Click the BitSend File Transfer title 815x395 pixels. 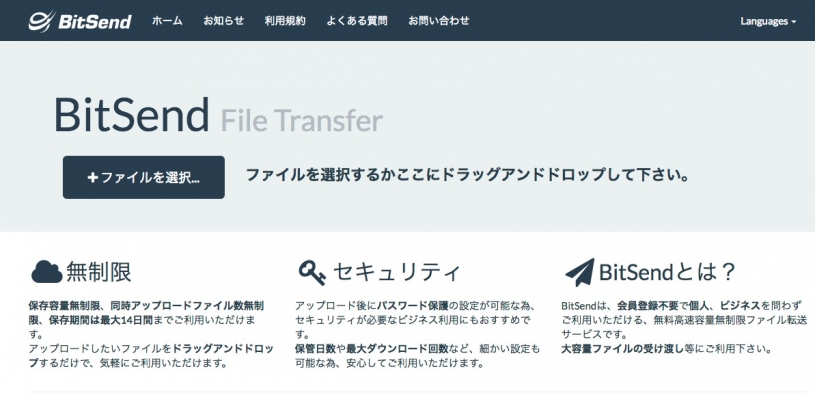coord(218,115)
